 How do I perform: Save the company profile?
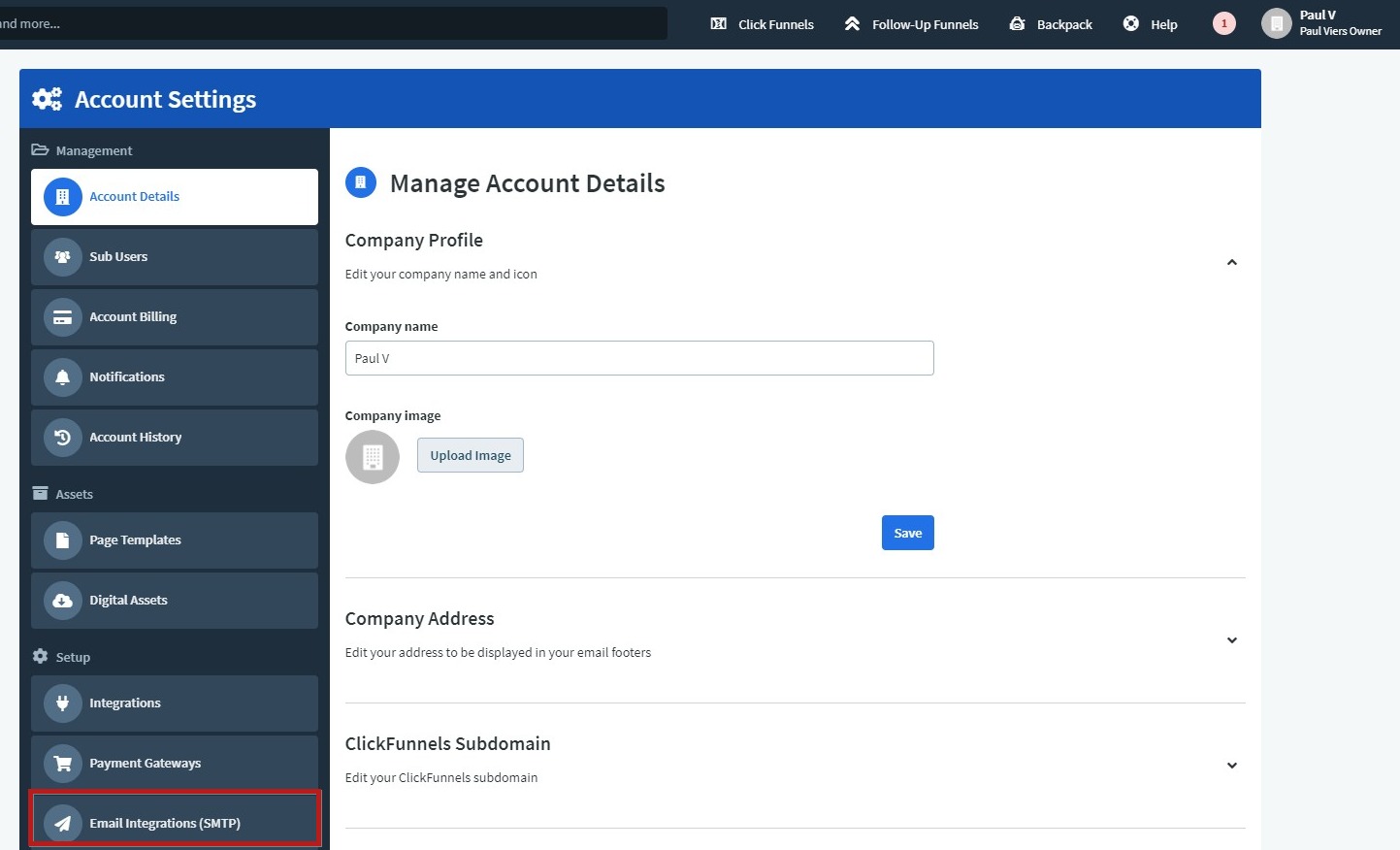[x=908, y=533]
